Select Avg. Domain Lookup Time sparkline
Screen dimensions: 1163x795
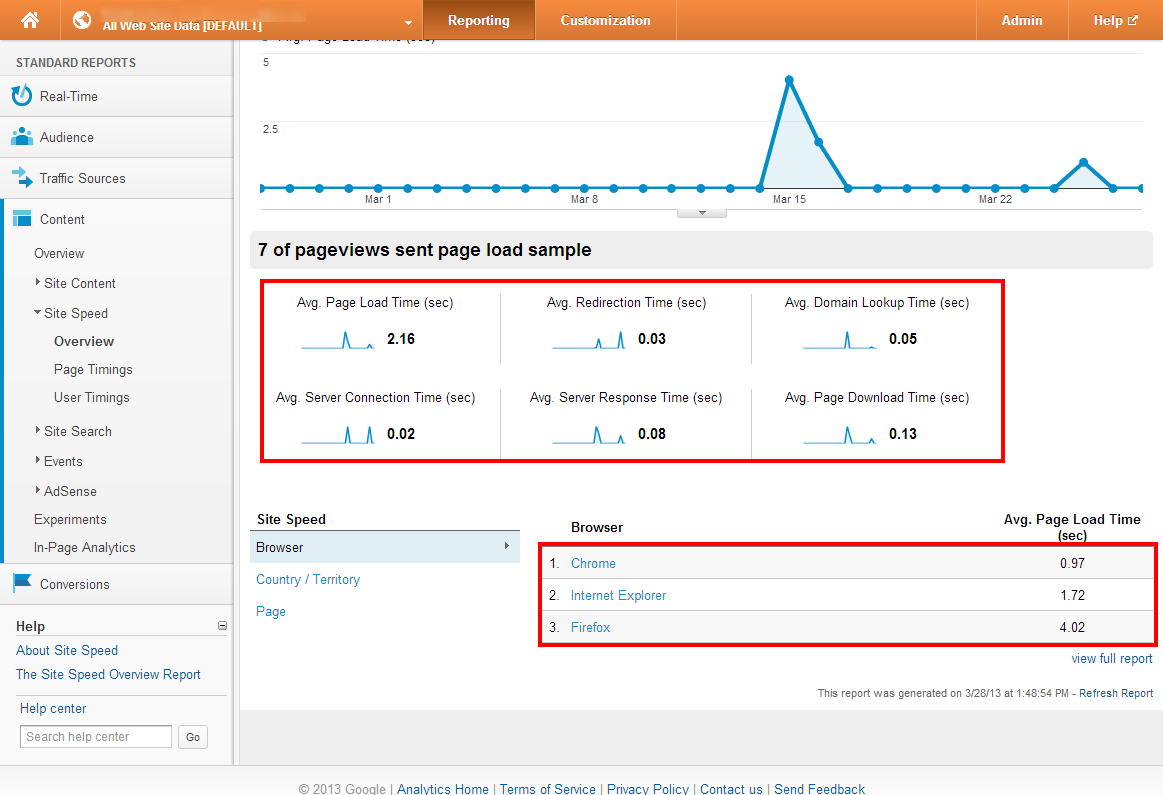[840, 340]
